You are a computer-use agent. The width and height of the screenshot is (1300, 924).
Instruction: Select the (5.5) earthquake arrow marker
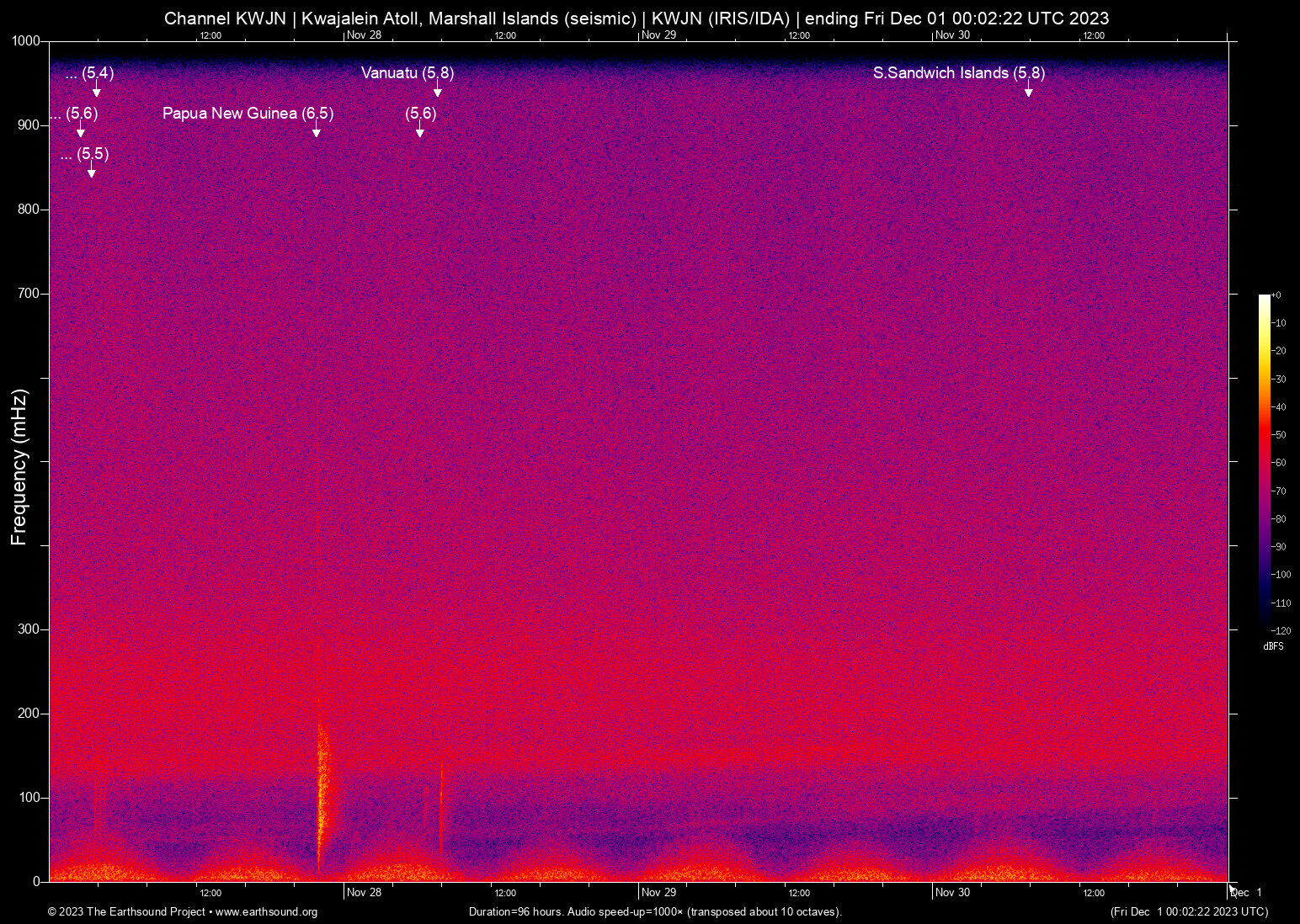(x=91, y=173)
